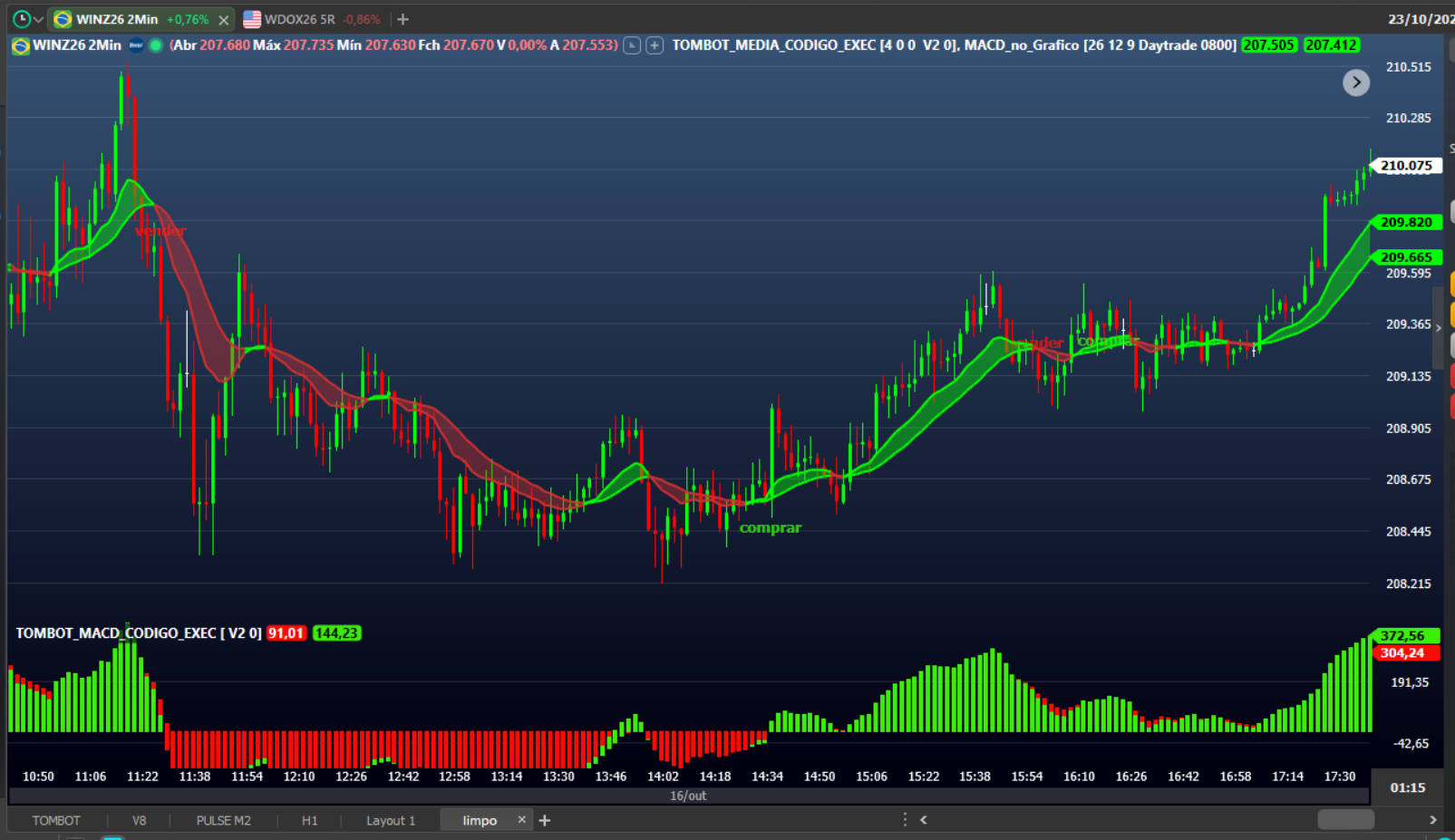The image size is (1455, 840).
Task: Click the right scroll arrow in the bottom bar
Action: (x=1433, y=819)
